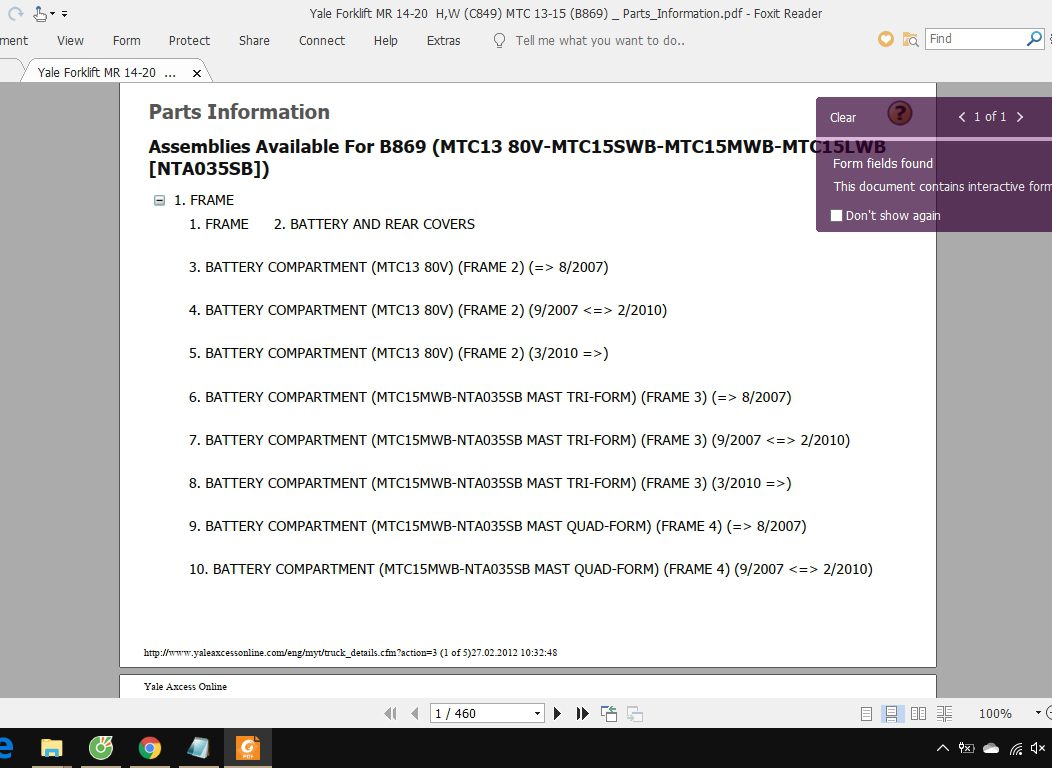Check the Don't show again checkbox
The image size is (1052, 768).
click(836, 215)
